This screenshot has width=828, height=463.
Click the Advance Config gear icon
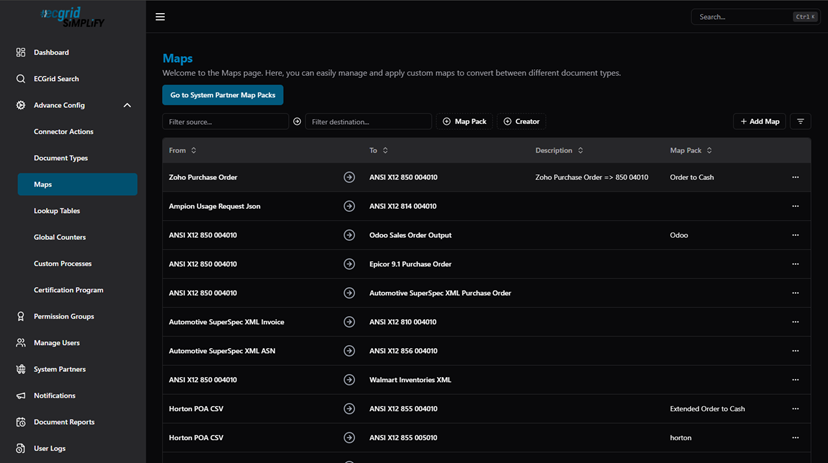pyautogui.click(x=21, y=105)
